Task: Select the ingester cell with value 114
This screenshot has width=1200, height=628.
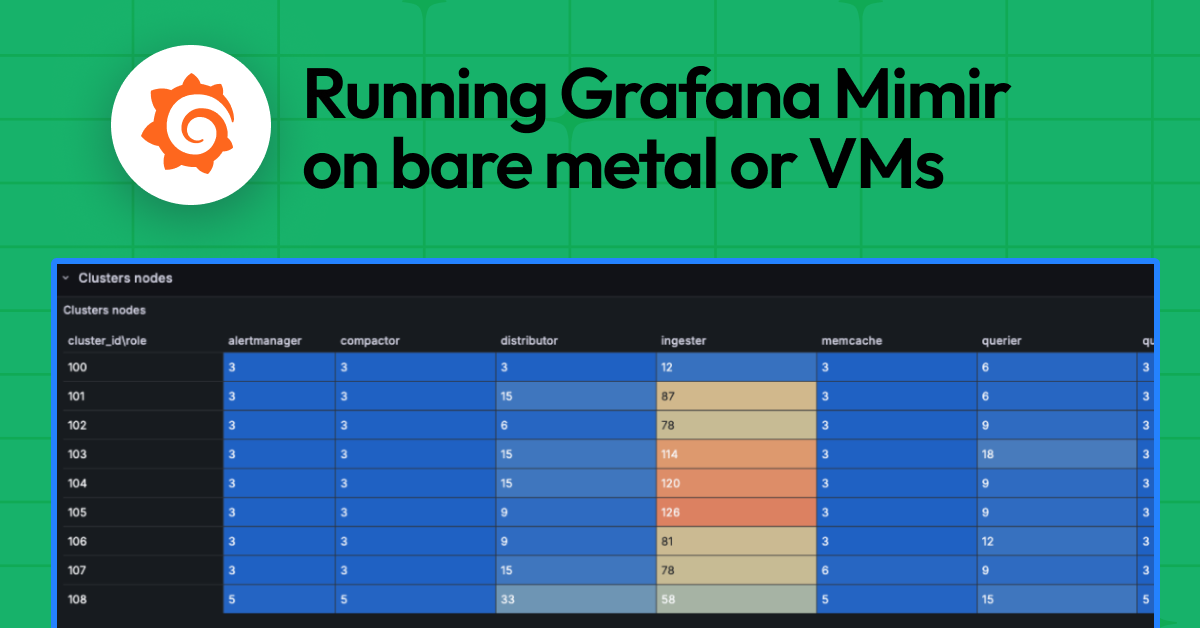Action: pyautogui.click(x=736, y=454)
